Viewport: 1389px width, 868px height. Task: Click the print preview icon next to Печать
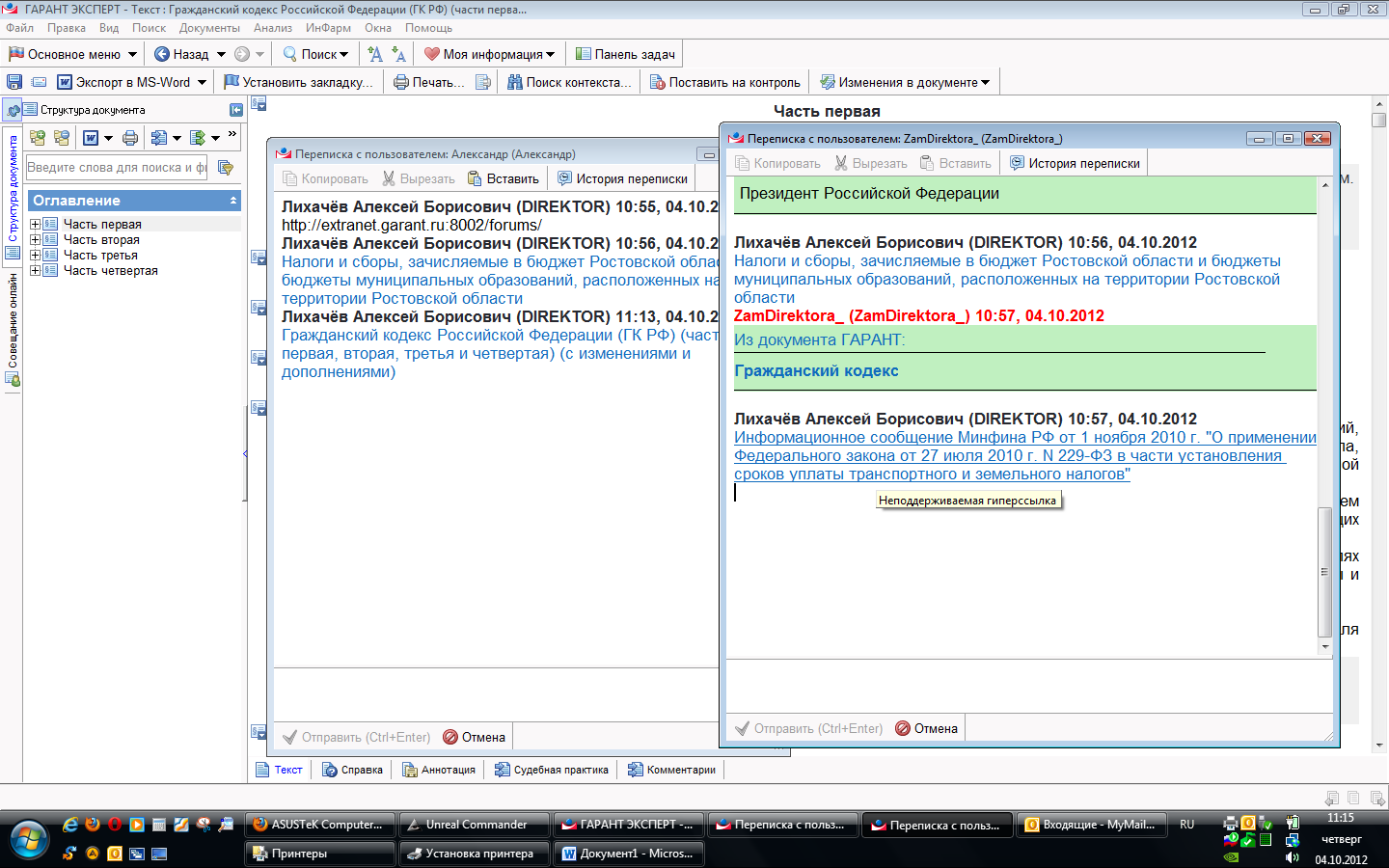pos(483,82)
